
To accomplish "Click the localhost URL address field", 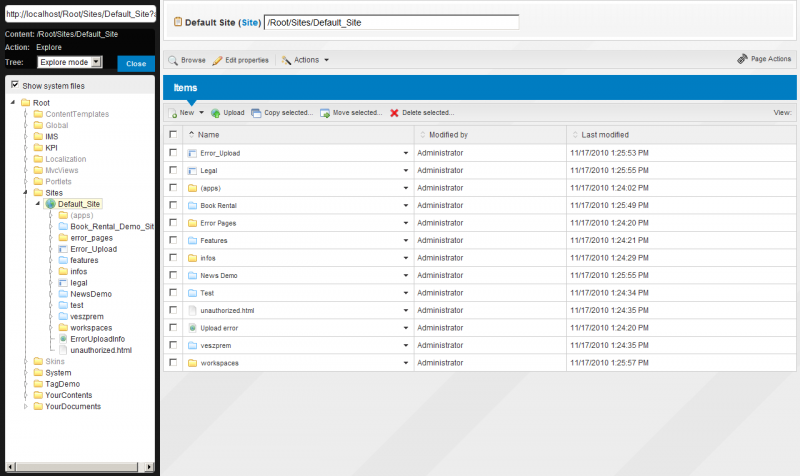I will coord(80,14).
